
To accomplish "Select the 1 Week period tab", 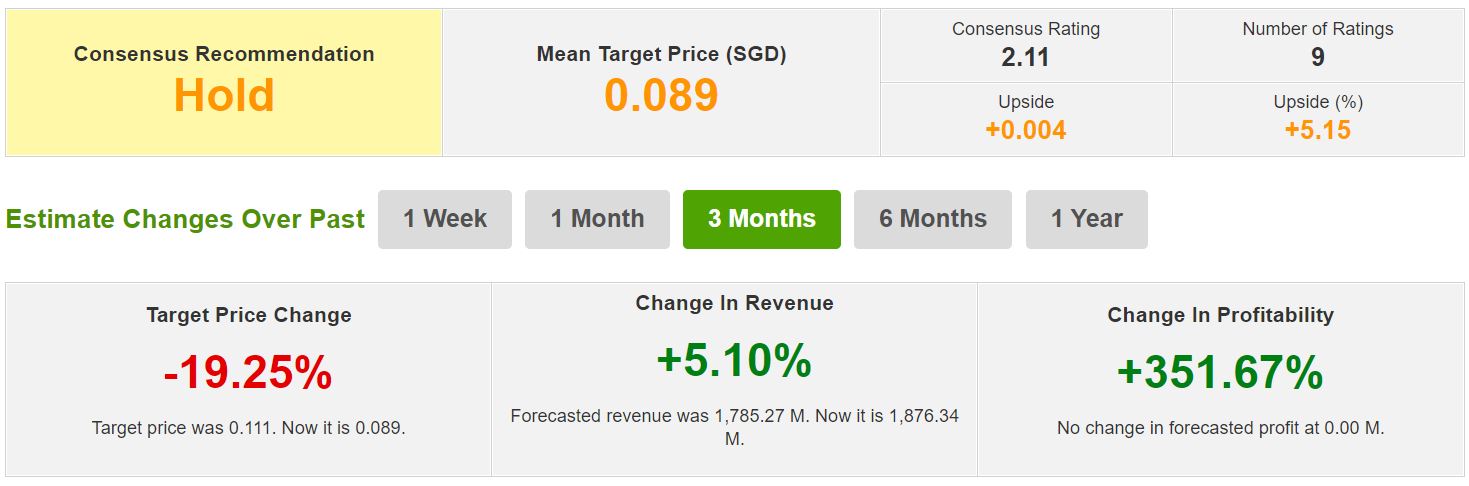I will pos(445,219).
